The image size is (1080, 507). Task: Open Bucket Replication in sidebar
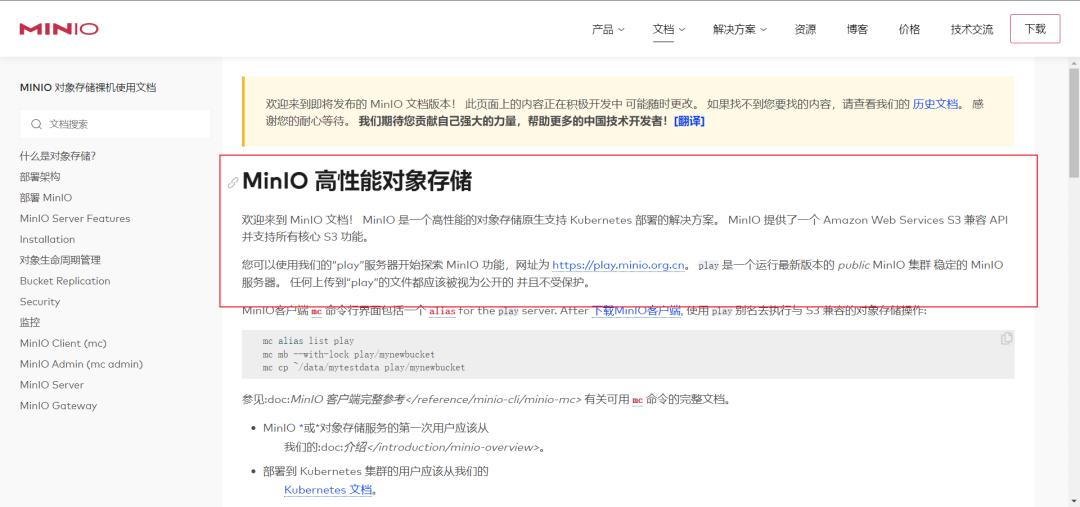click(65, 281)
